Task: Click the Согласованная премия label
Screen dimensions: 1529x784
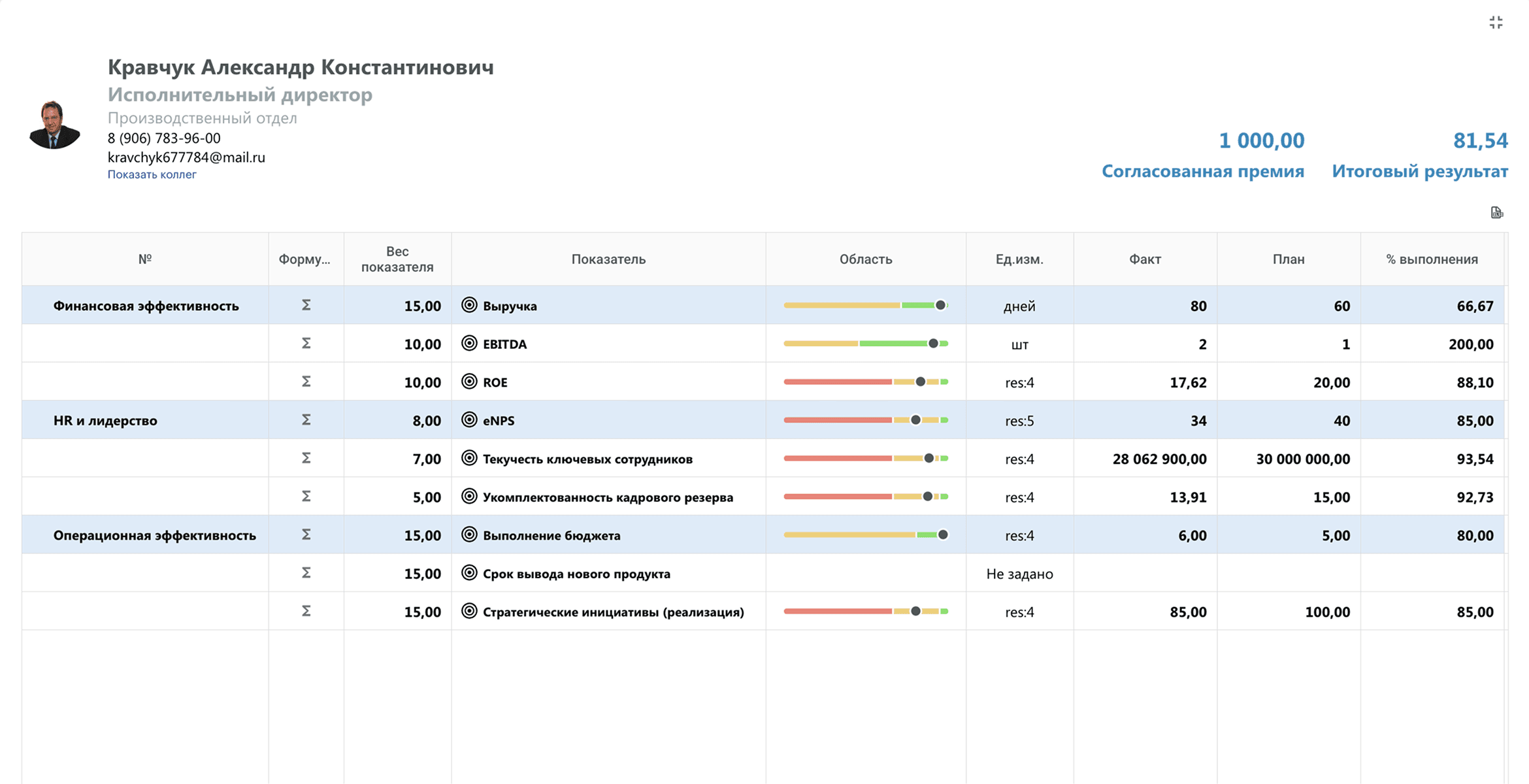Action: pos(1203,171)
